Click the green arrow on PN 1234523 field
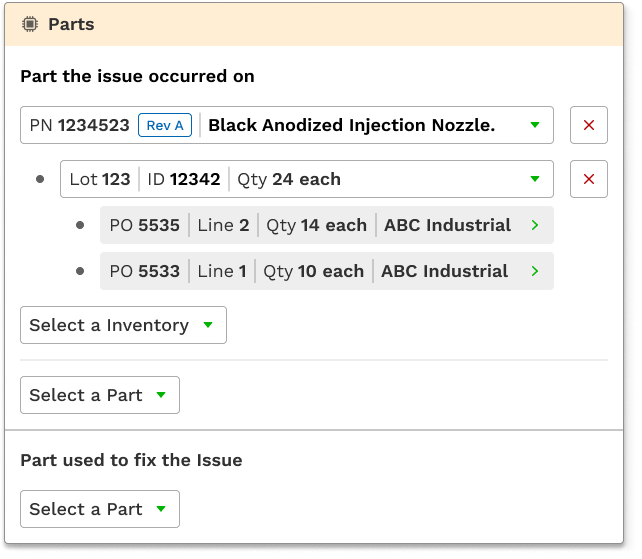The image size is (642, 559). click(534, 125)
